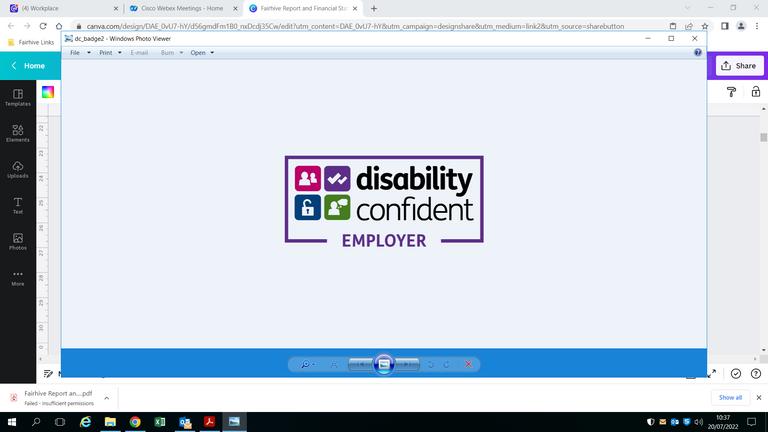768x432 pixels.
Task: Open Elements in Canva sidebar
Action: pyautogui.click(x=18, y=133)
